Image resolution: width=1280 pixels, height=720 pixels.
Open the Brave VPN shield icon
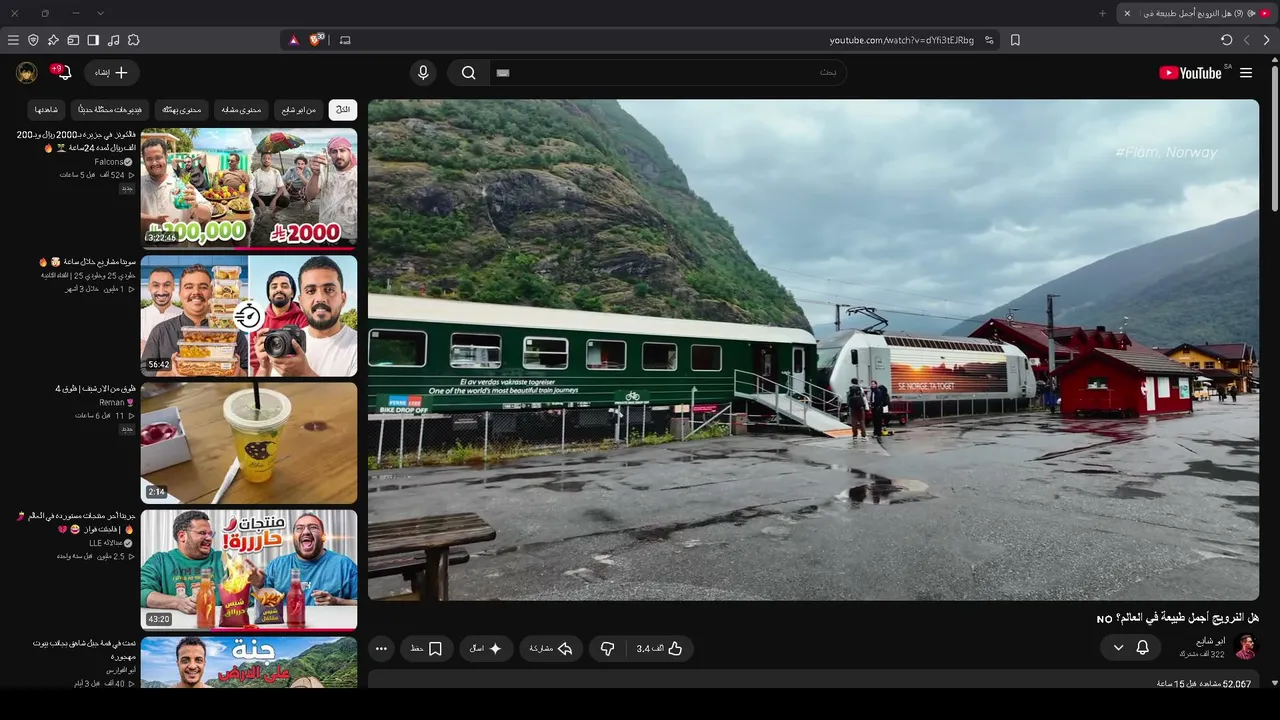coord(33,40)
